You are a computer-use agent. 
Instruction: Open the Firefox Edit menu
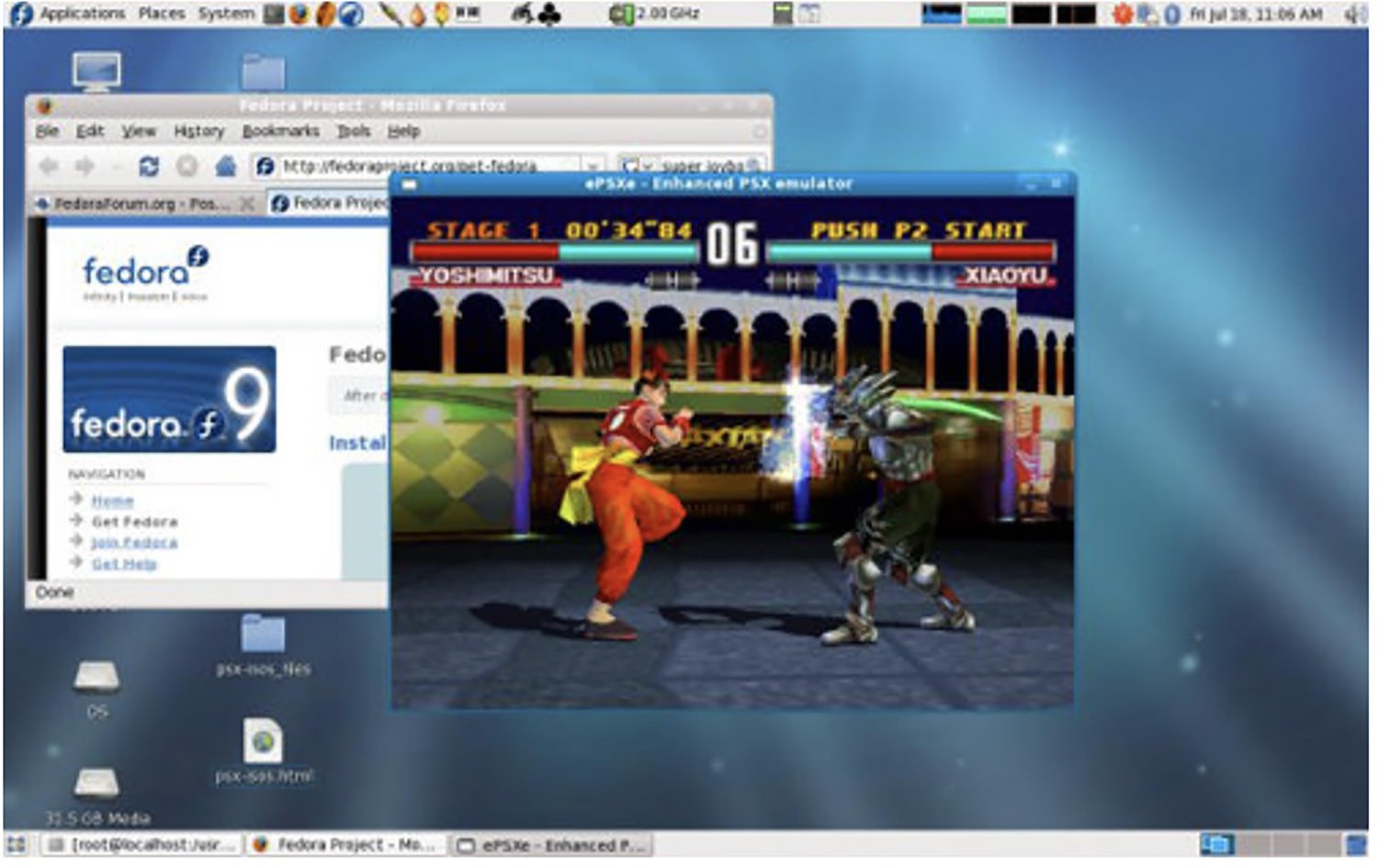click(90, 131)
